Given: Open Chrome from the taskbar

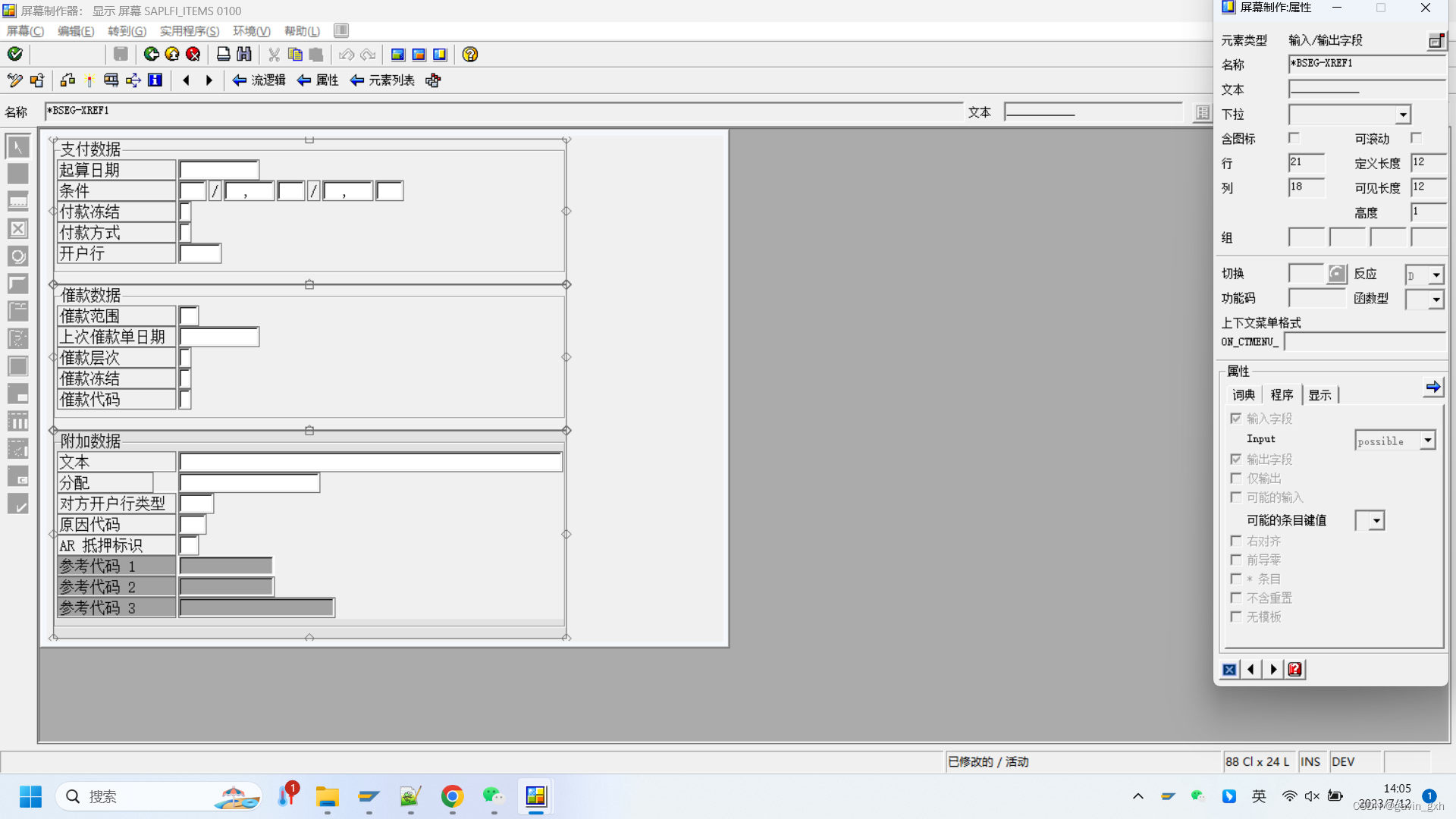Looking at the screenshot, I should point(452,796).
